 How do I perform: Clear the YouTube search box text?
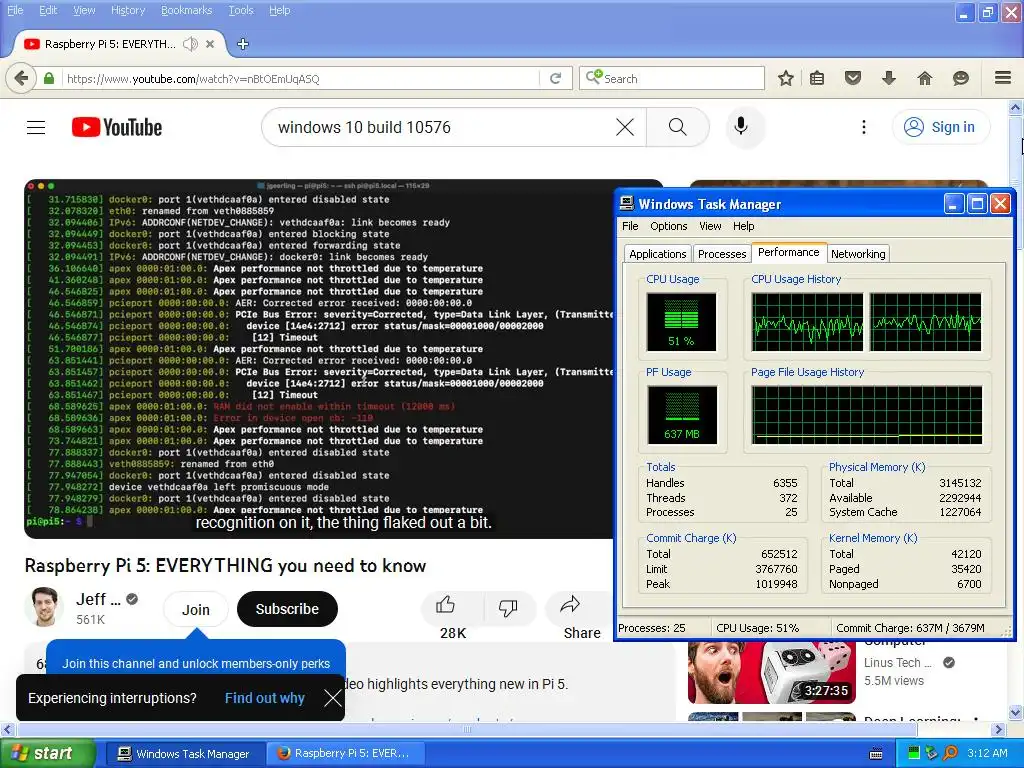pos(625,127)
